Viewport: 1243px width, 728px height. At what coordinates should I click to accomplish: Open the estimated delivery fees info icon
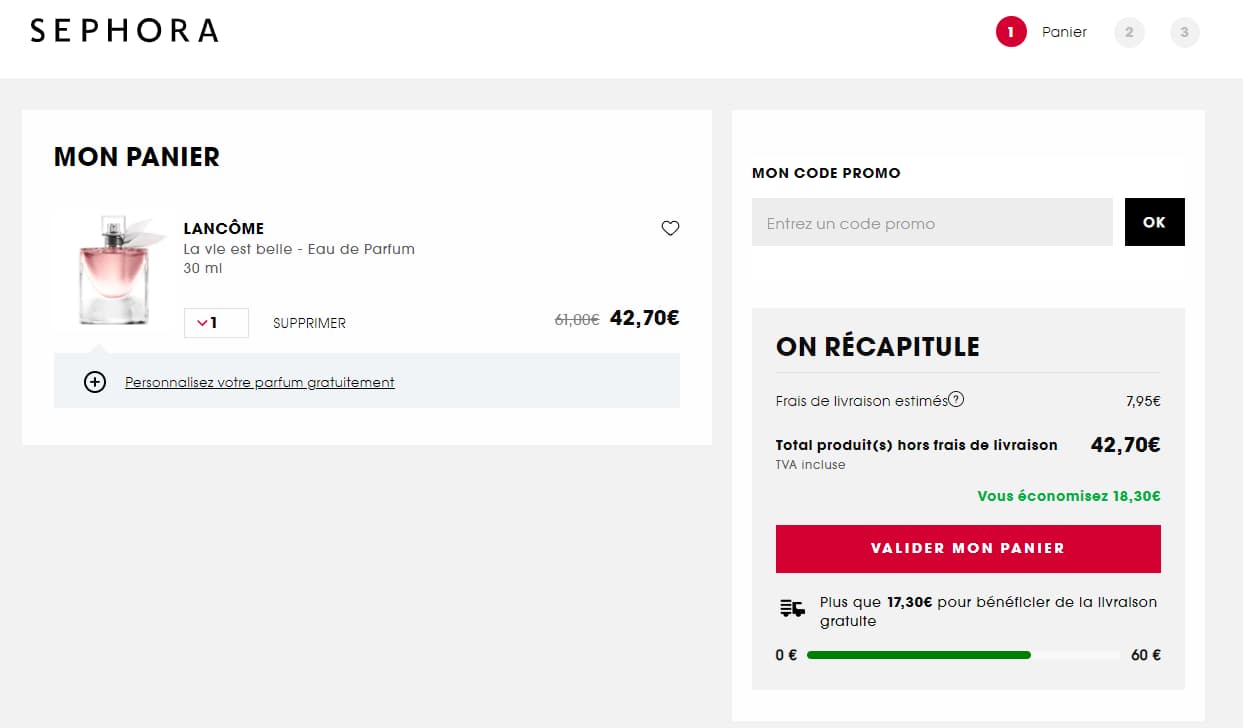pos(956,400)
